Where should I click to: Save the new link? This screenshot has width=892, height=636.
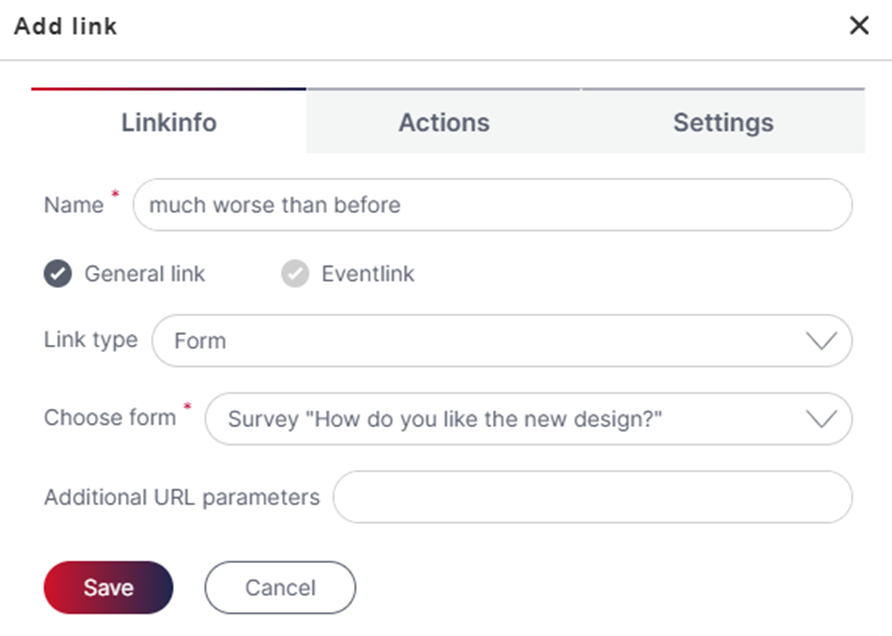point(109,588)
